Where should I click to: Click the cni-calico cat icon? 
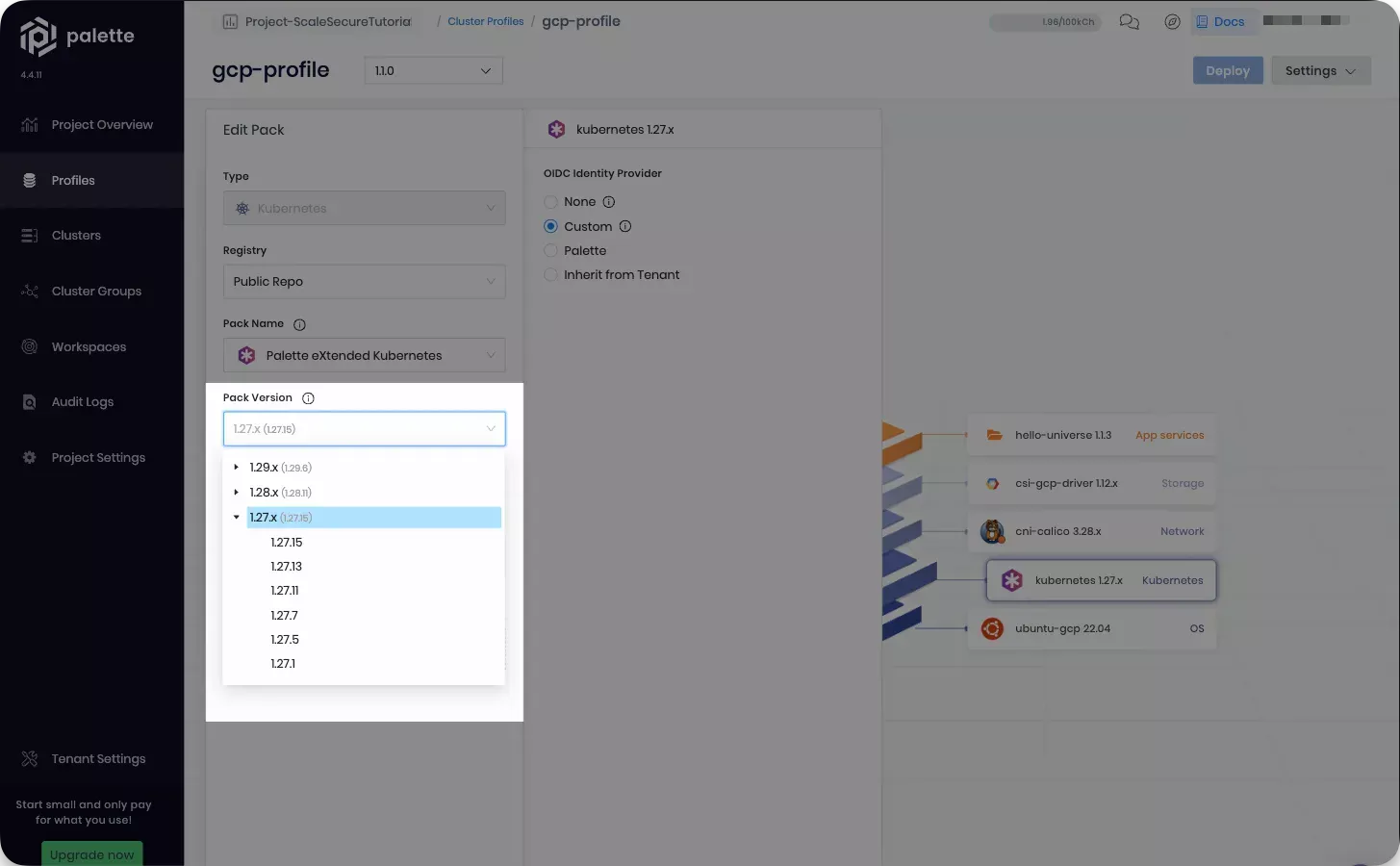point(992,531)
